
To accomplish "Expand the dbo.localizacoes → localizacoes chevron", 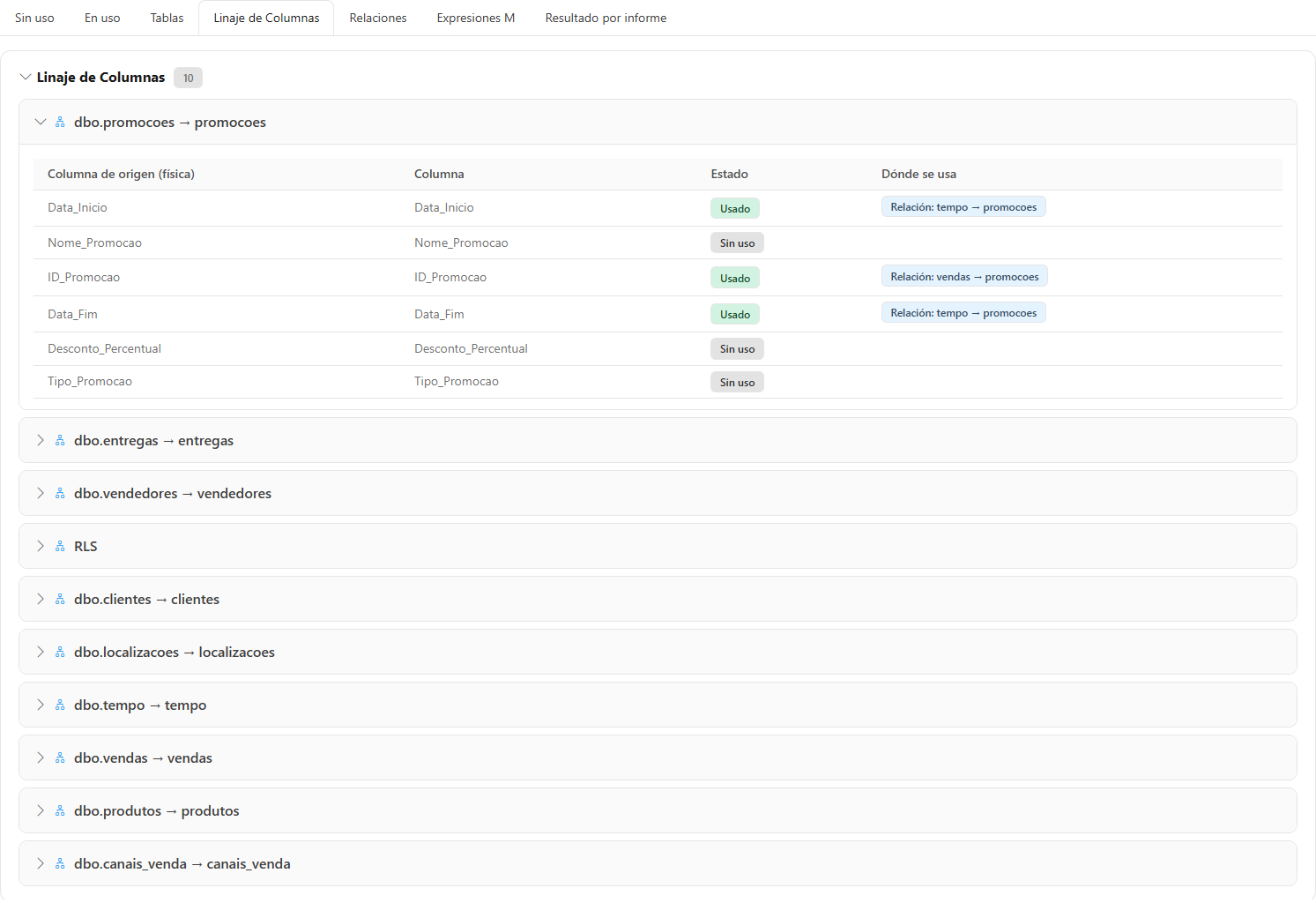I will pyautogui.click(x=41, y=652).
